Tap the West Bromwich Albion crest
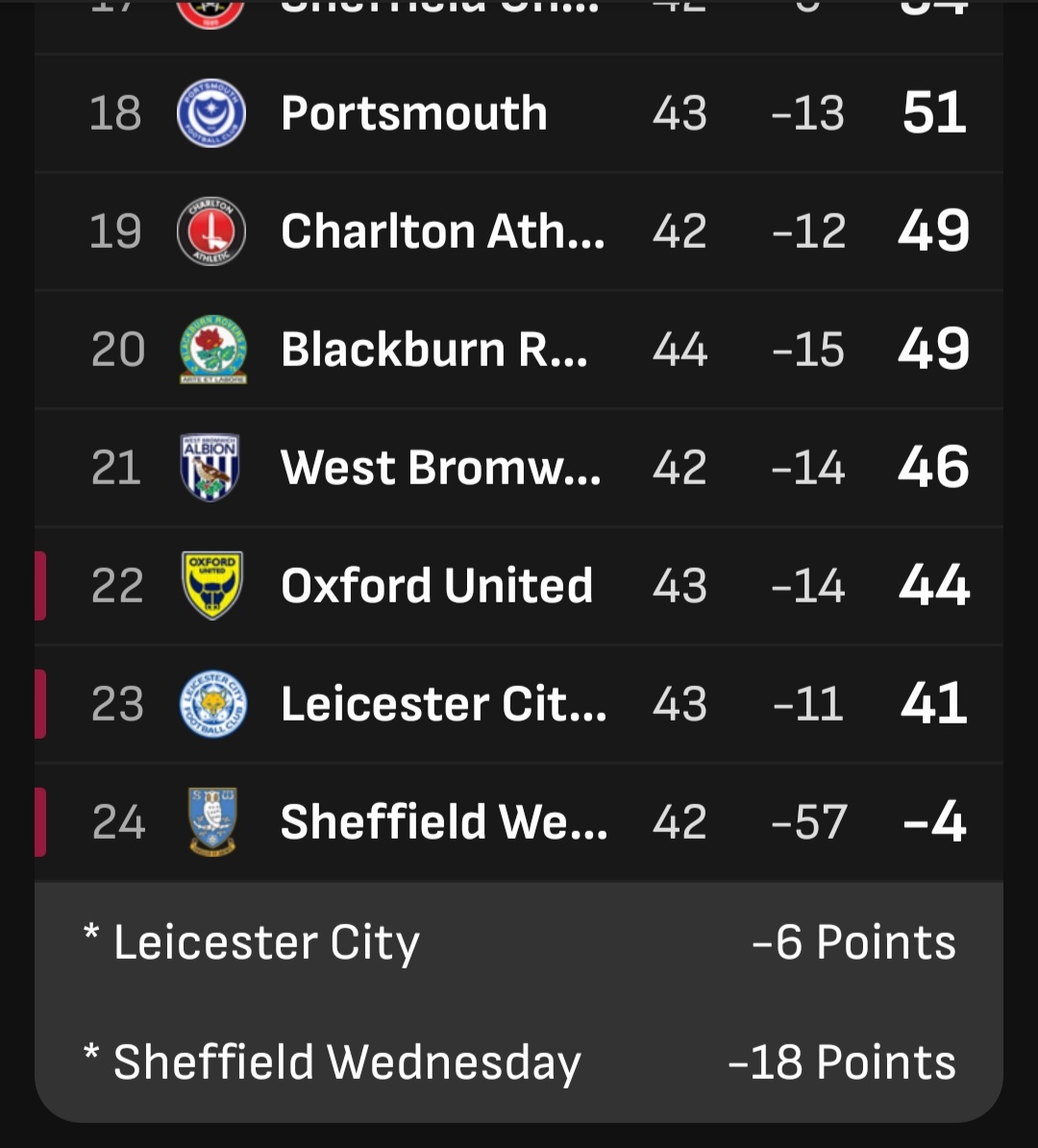 pyautogui.click(x=210, y=468)
